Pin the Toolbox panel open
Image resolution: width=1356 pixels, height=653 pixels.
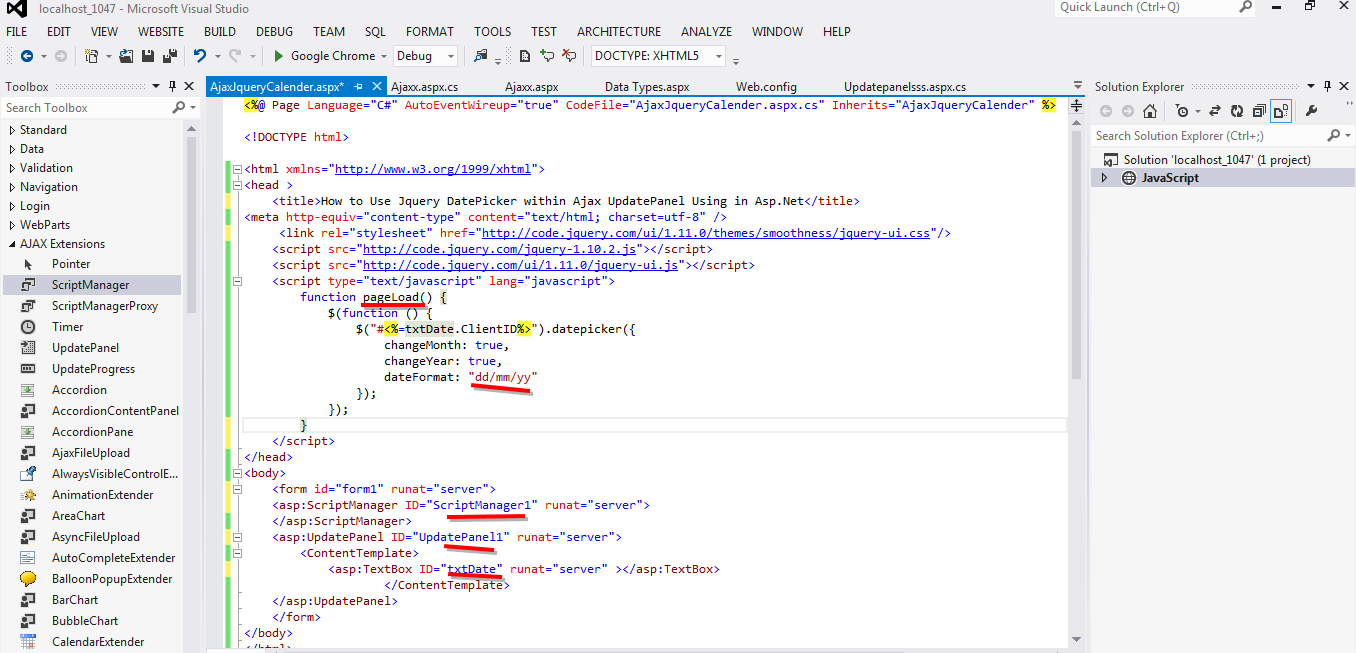(x=172, y=86)
